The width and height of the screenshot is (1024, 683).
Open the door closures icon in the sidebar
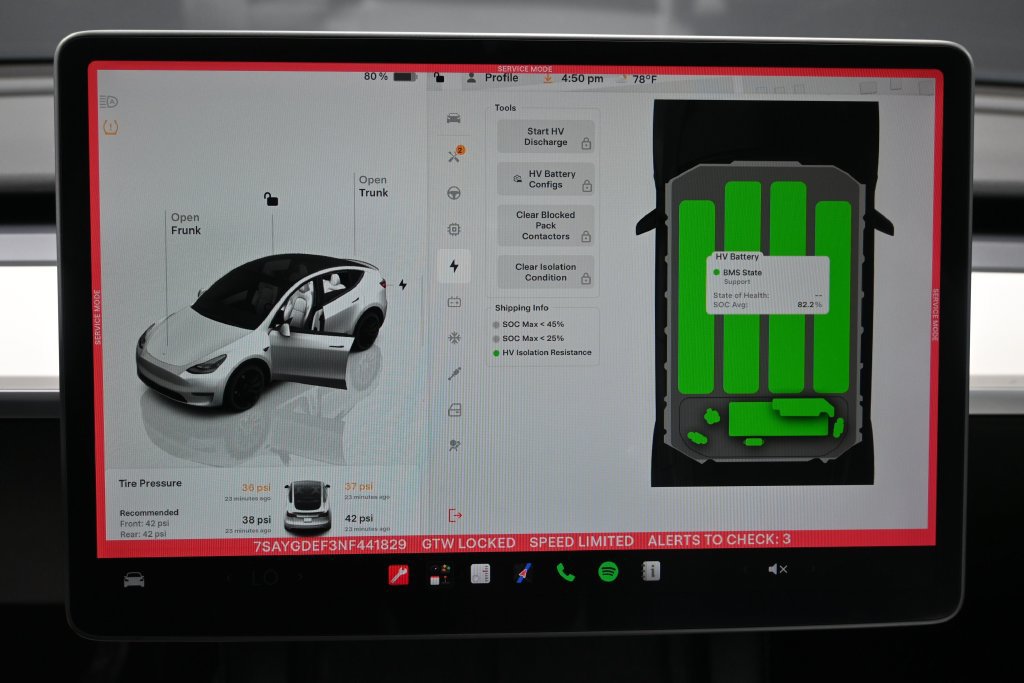click(x=455, y=410)
